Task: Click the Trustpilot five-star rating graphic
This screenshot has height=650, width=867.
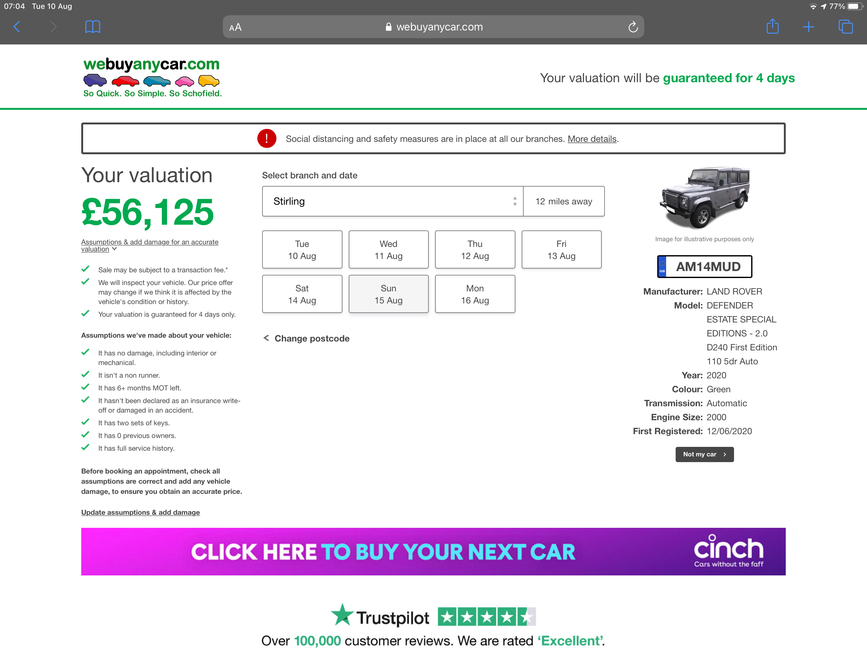Action: point(487,616)
